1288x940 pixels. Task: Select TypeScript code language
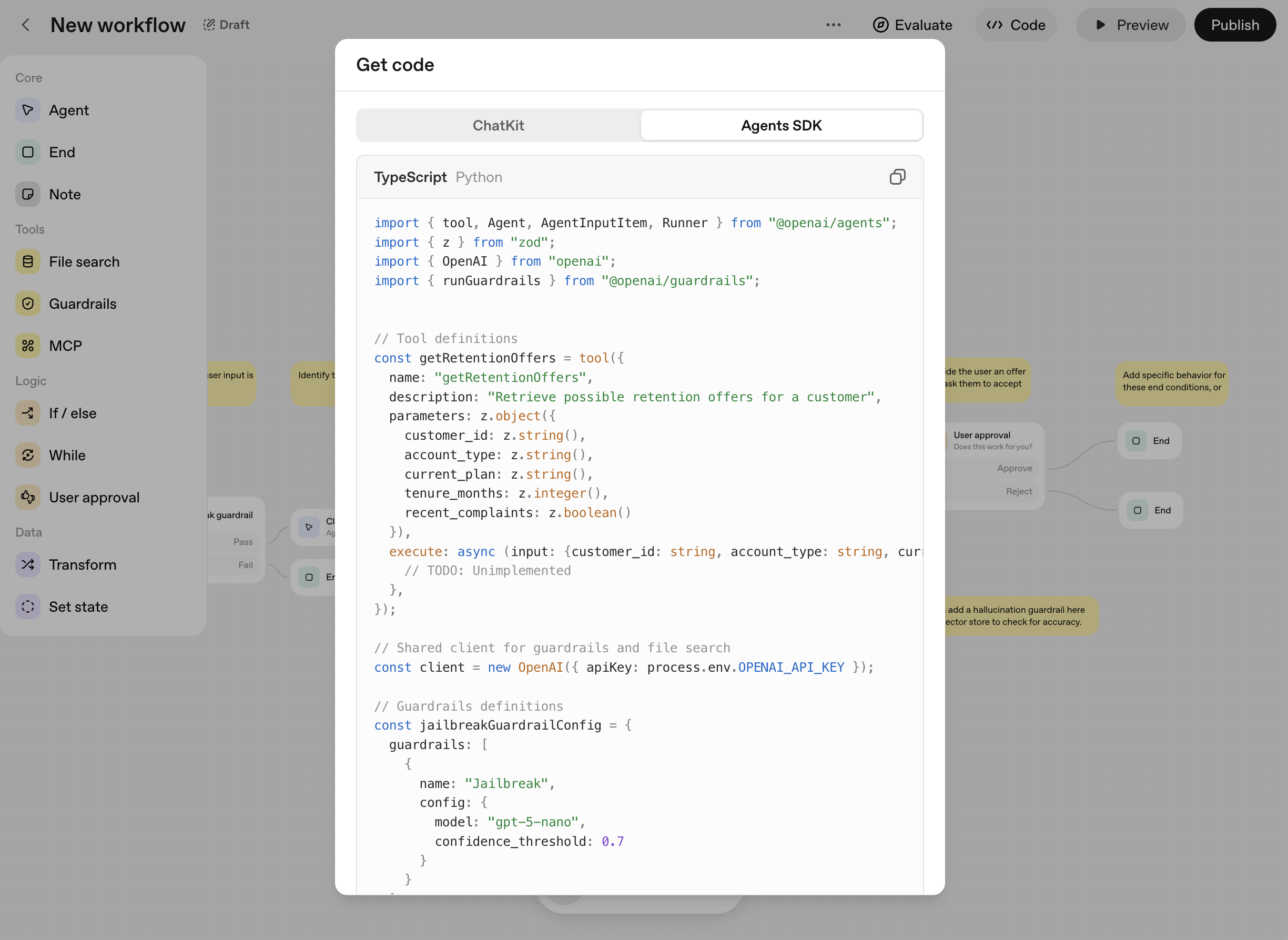point(410,177)
